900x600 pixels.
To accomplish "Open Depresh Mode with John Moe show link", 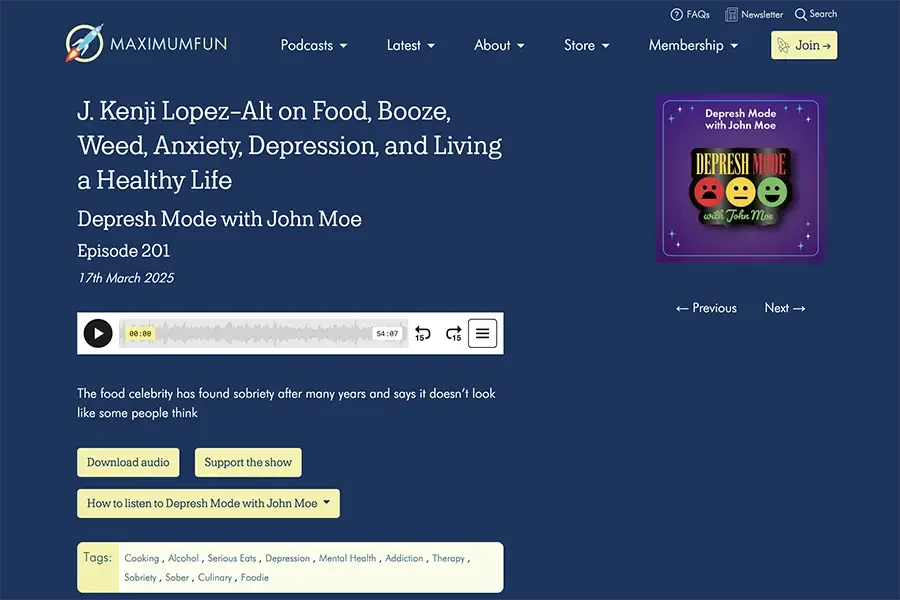I will (x=219, y=219).
